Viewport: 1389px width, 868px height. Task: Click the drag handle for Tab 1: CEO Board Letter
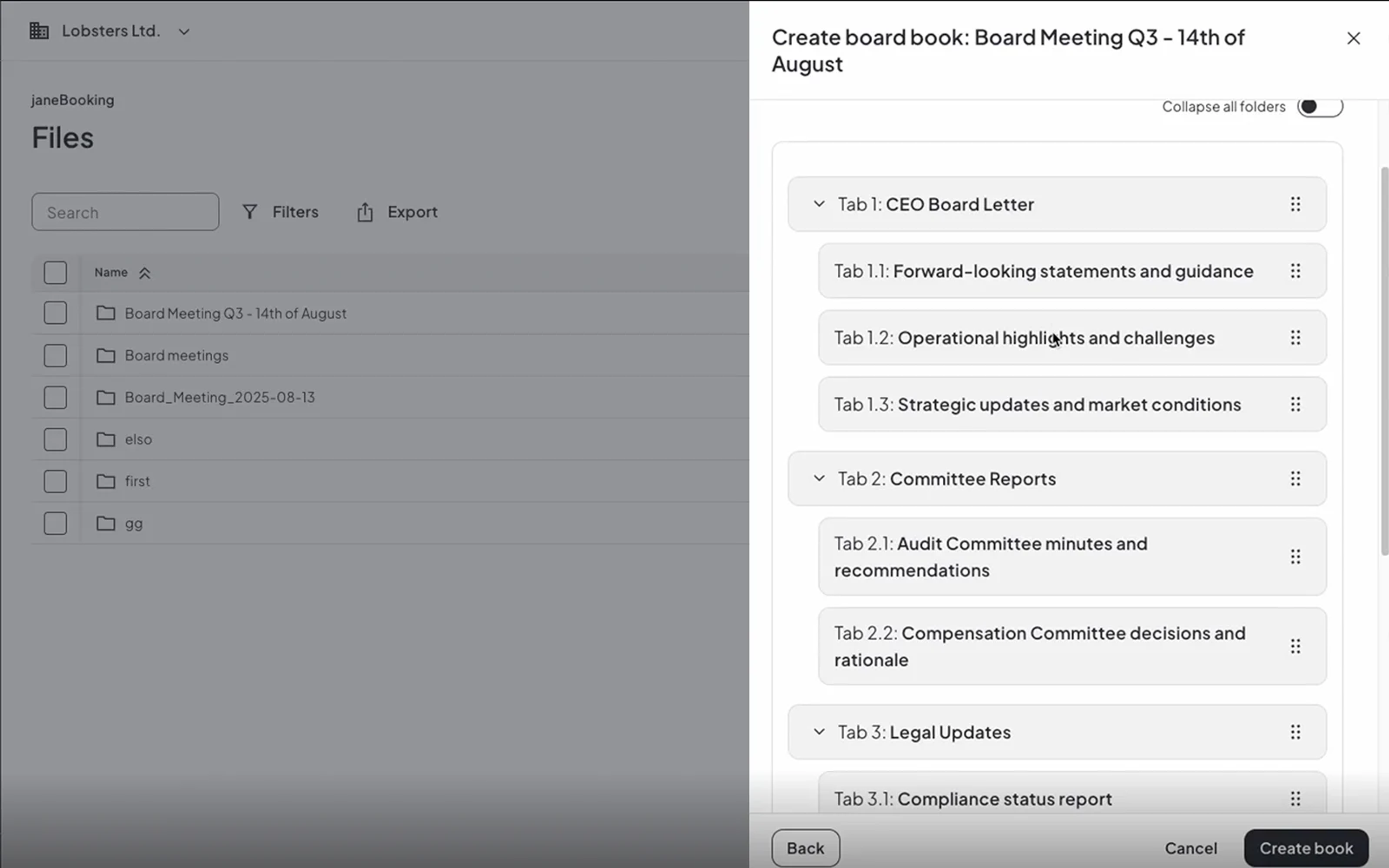1295,204
